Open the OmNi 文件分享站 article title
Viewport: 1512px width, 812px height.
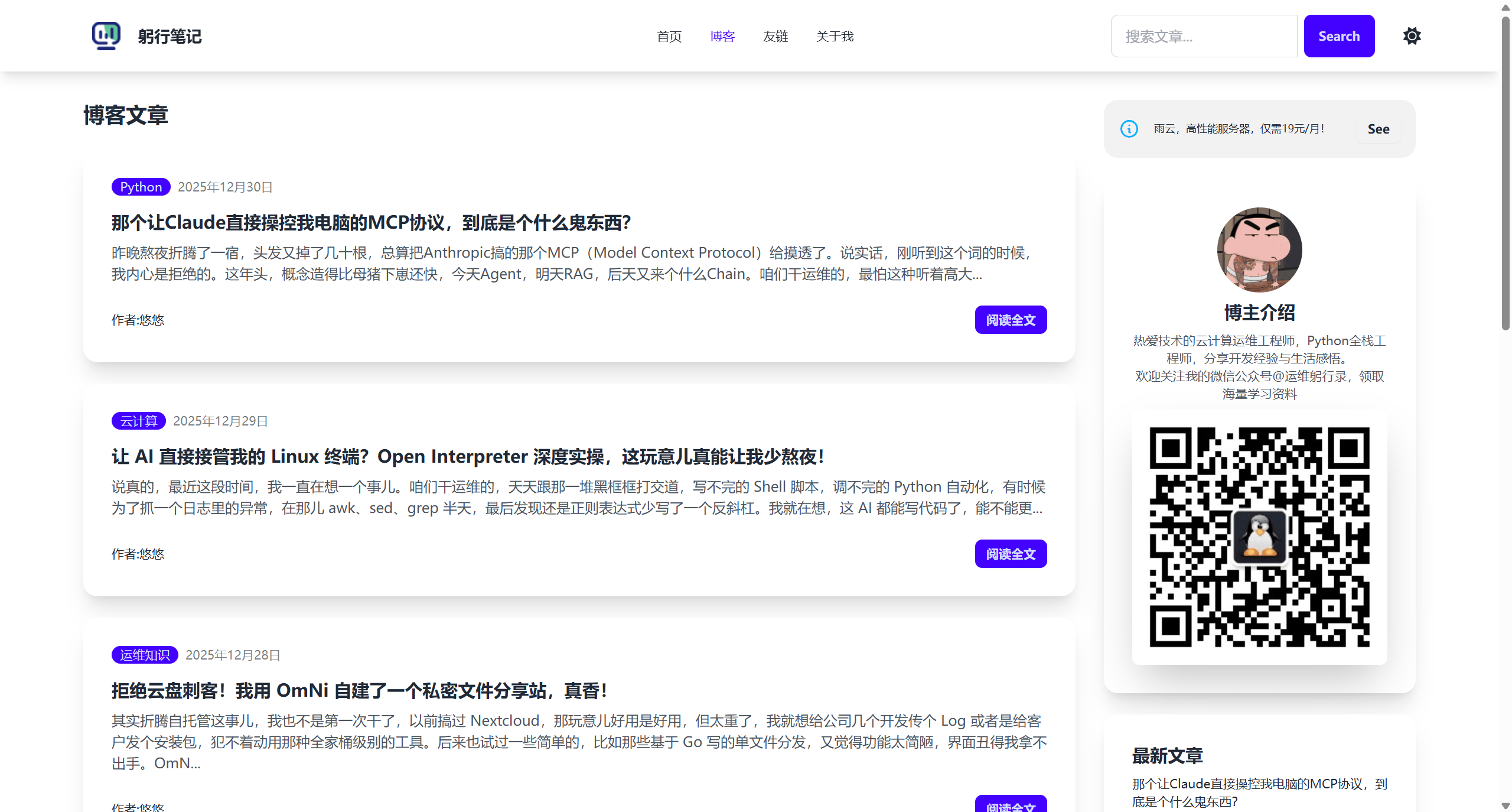(x=359, y=691)
